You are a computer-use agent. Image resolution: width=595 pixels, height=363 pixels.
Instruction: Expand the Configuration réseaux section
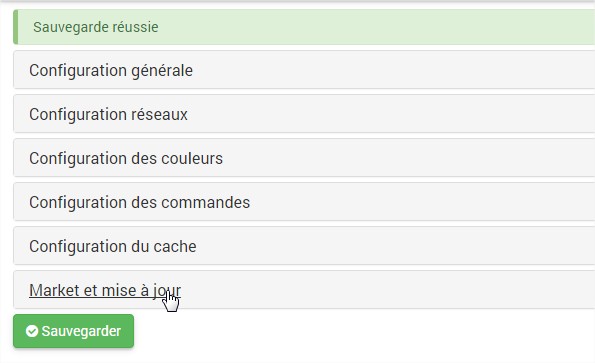pyautogui.click(x=304, y=114)
